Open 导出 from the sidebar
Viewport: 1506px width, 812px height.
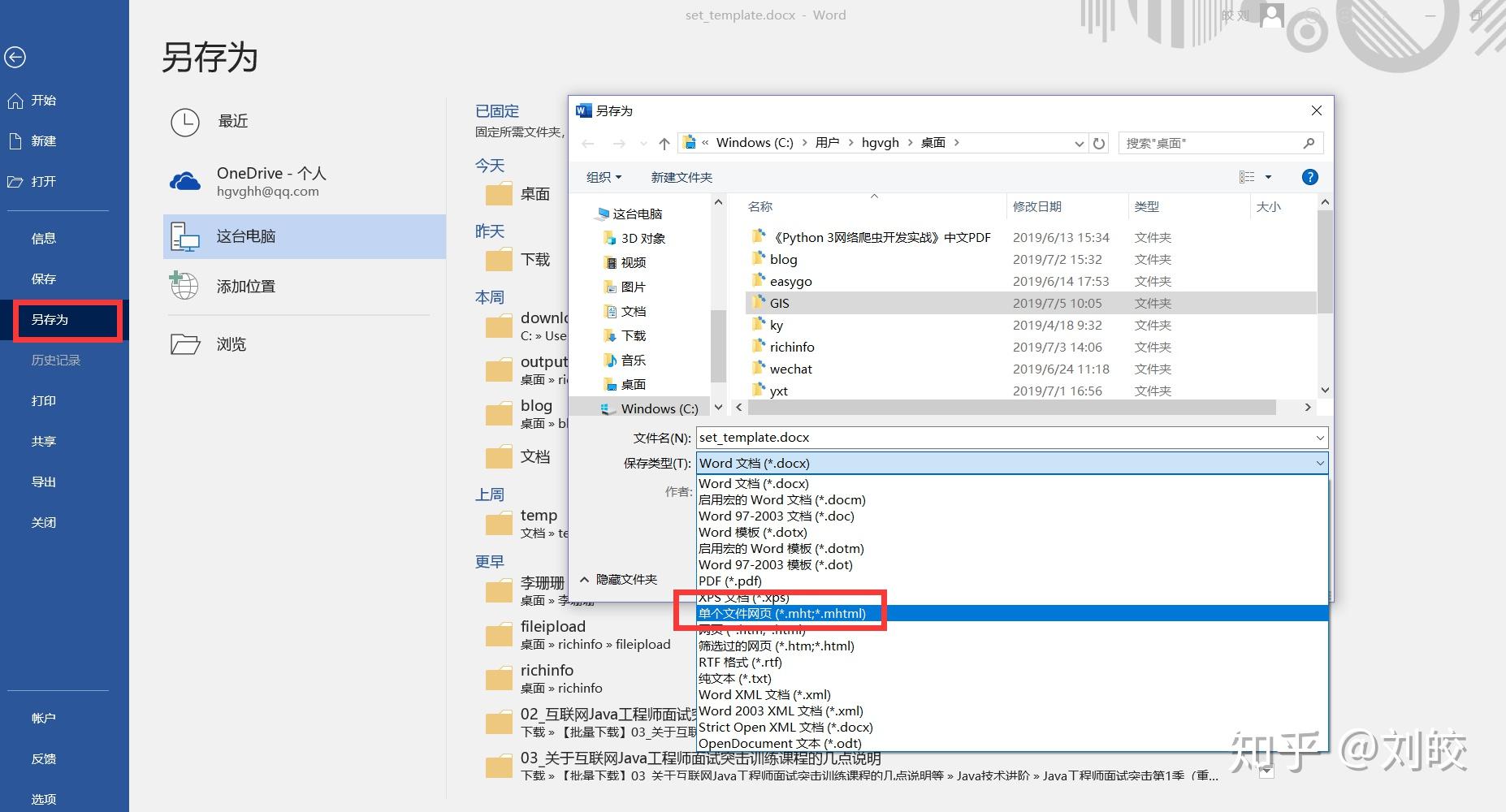[x=44, y=482]
